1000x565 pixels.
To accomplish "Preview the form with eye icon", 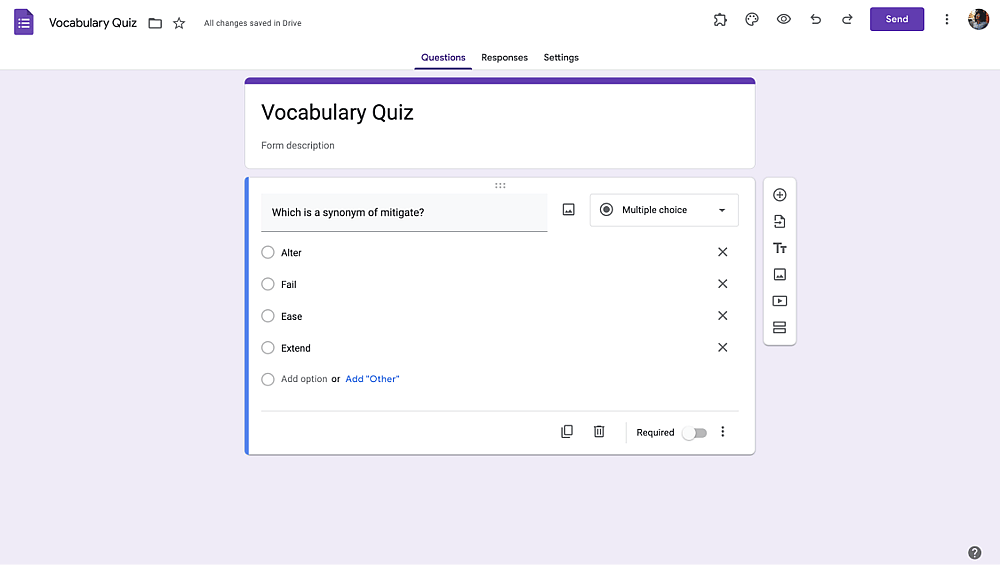I will tap(784, 19).
